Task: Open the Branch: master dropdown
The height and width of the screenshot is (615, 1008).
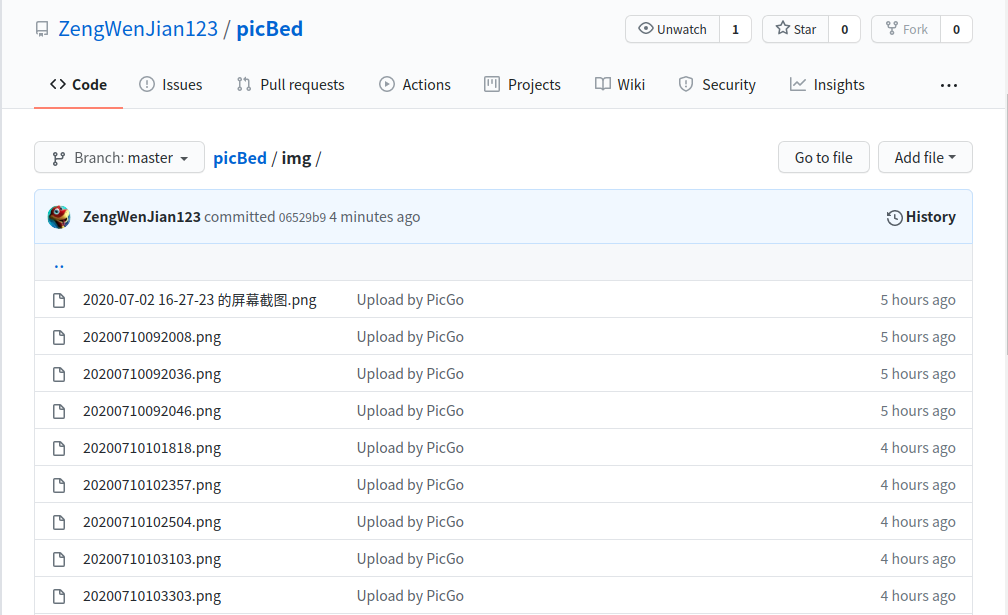Action: (x=120, y=157)
